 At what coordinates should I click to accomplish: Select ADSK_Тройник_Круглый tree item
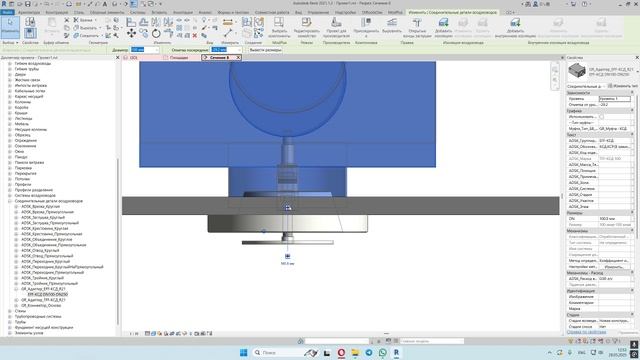click(42, 278)
